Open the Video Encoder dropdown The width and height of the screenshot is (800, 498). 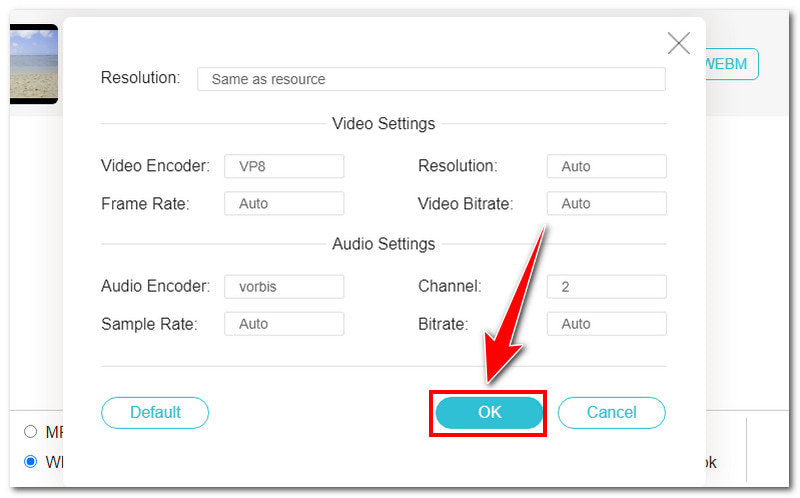pos(284,166)
